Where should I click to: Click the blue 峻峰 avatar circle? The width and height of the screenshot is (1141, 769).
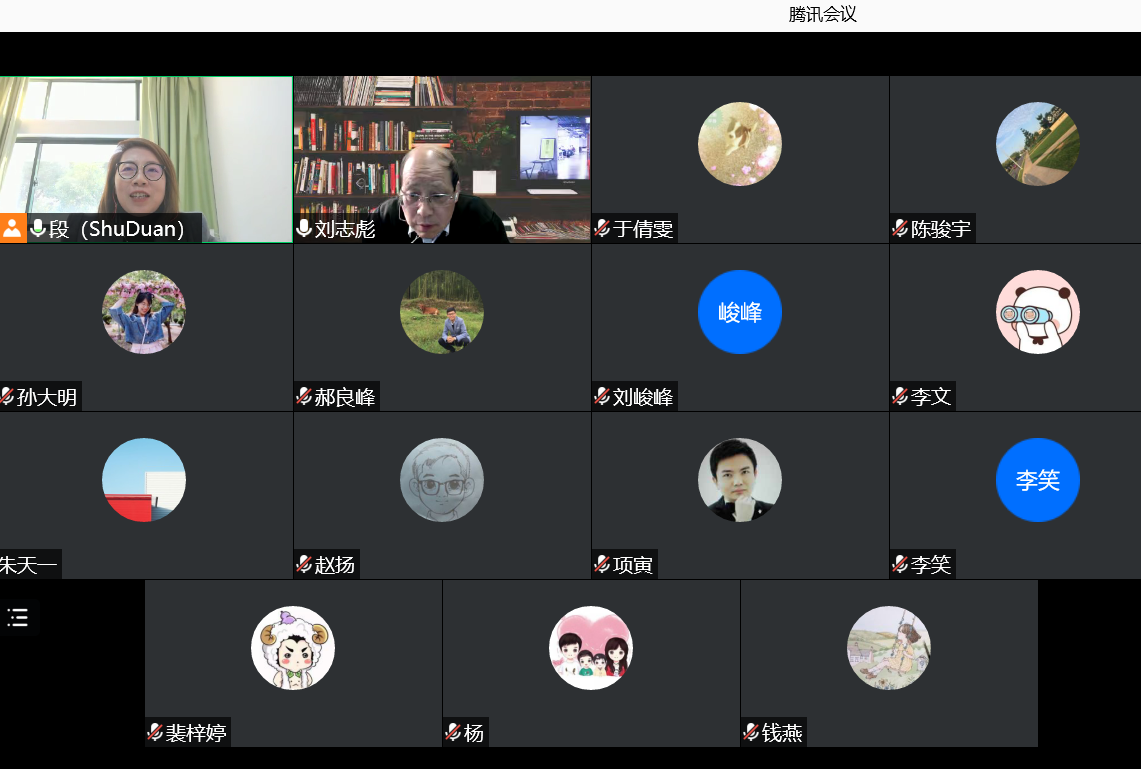pyautogui.click(x=740, y=312)
